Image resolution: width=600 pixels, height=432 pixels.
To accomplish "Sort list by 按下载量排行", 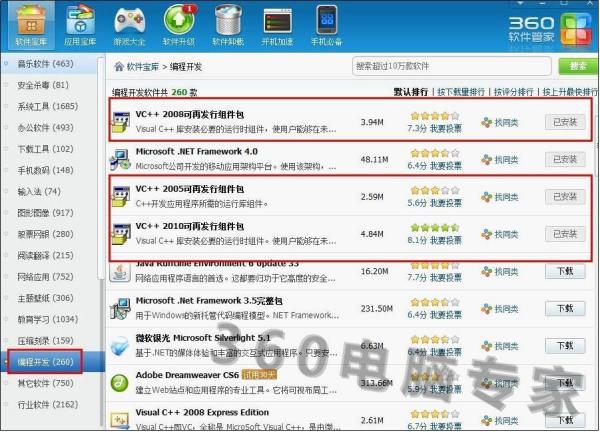I will coord(461,92).
